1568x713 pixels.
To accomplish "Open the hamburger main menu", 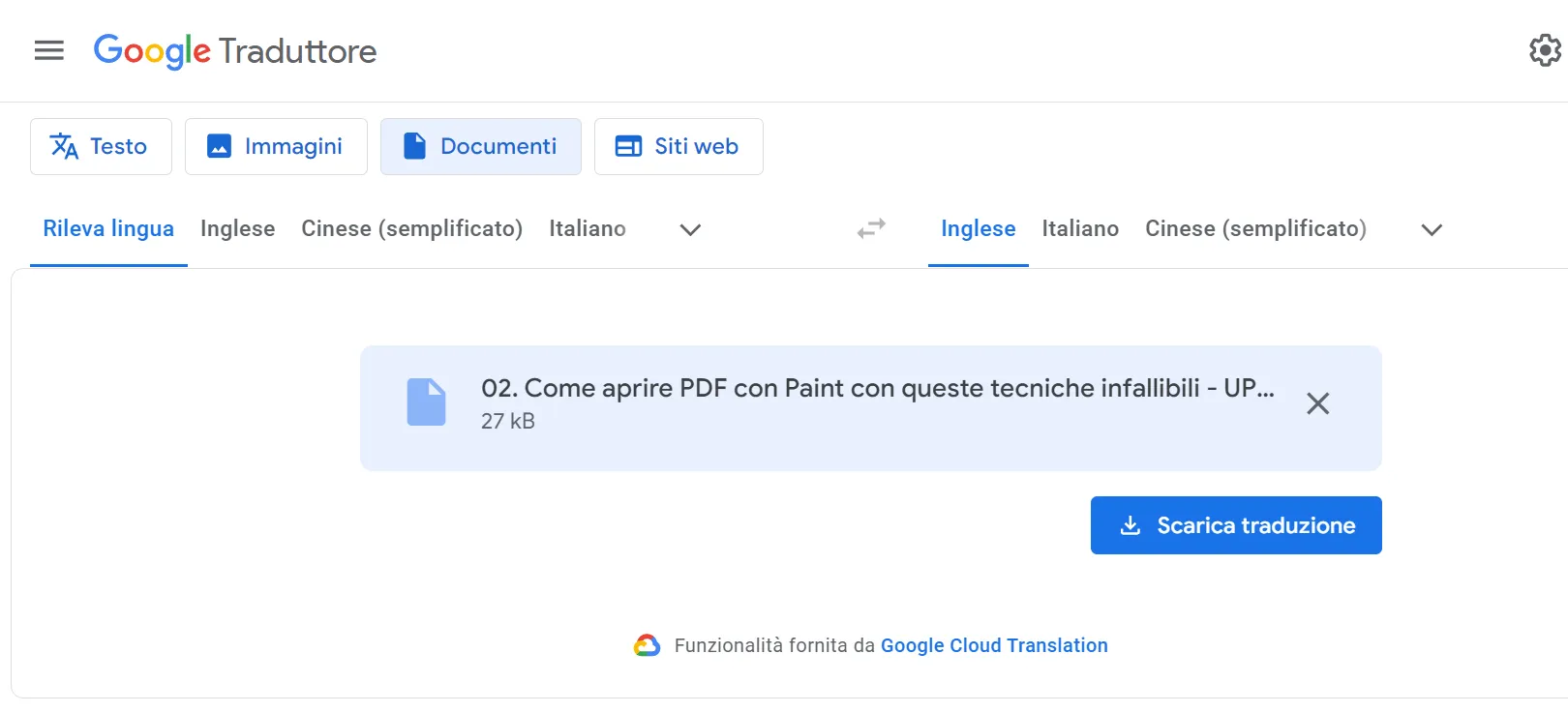I will pyautogui.click(x=49, y=50).
